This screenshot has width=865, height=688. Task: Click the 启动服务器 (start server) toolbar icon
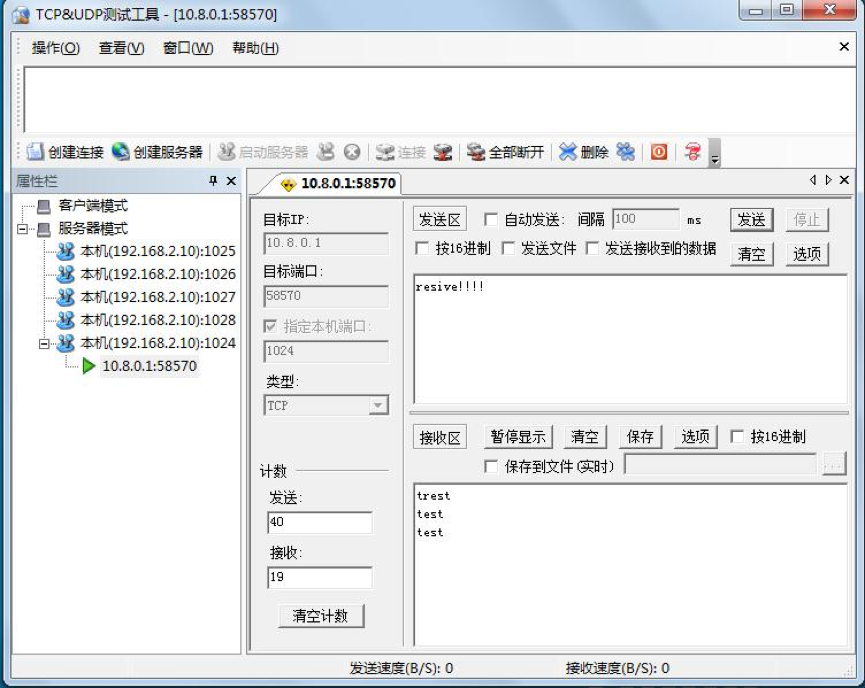tap(263, 152)
